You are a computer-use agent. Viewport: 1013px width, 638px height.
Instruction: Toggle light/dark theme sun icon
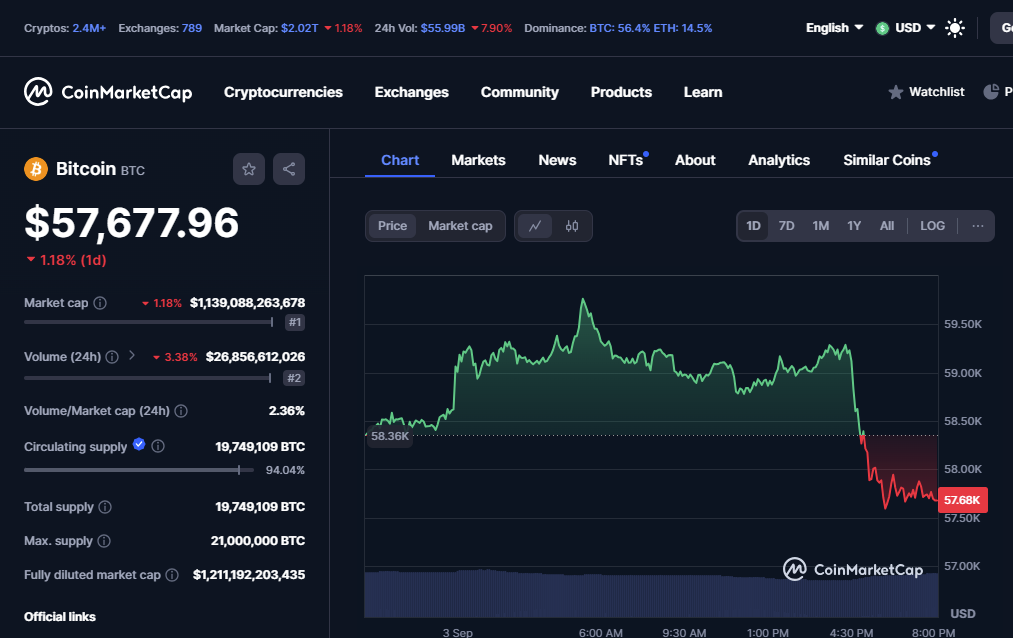click(x=954, y=28)
